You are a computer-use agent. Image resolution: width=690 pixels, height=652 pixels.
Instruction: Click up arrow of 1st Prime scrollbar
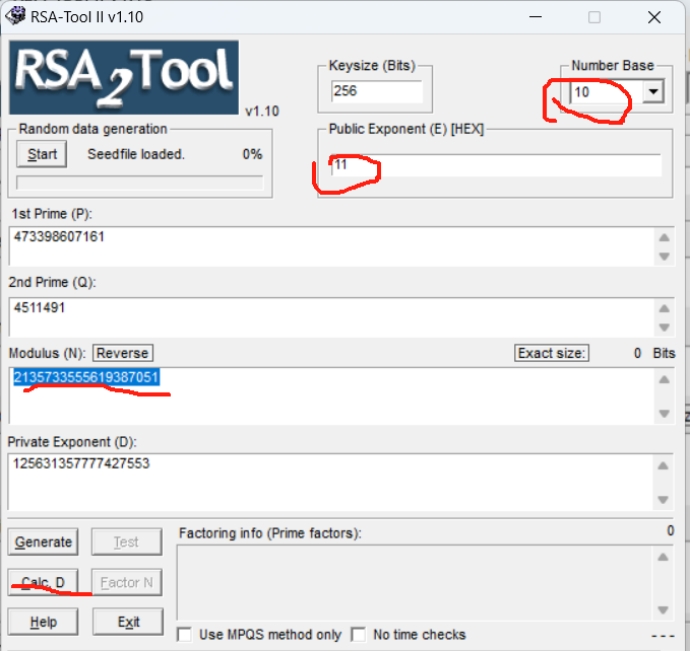[x=663, y=238]
